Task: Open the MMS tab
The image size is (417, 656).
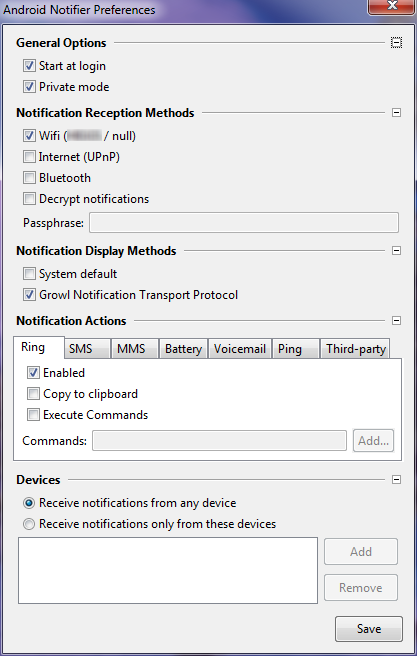Action: 134,349
